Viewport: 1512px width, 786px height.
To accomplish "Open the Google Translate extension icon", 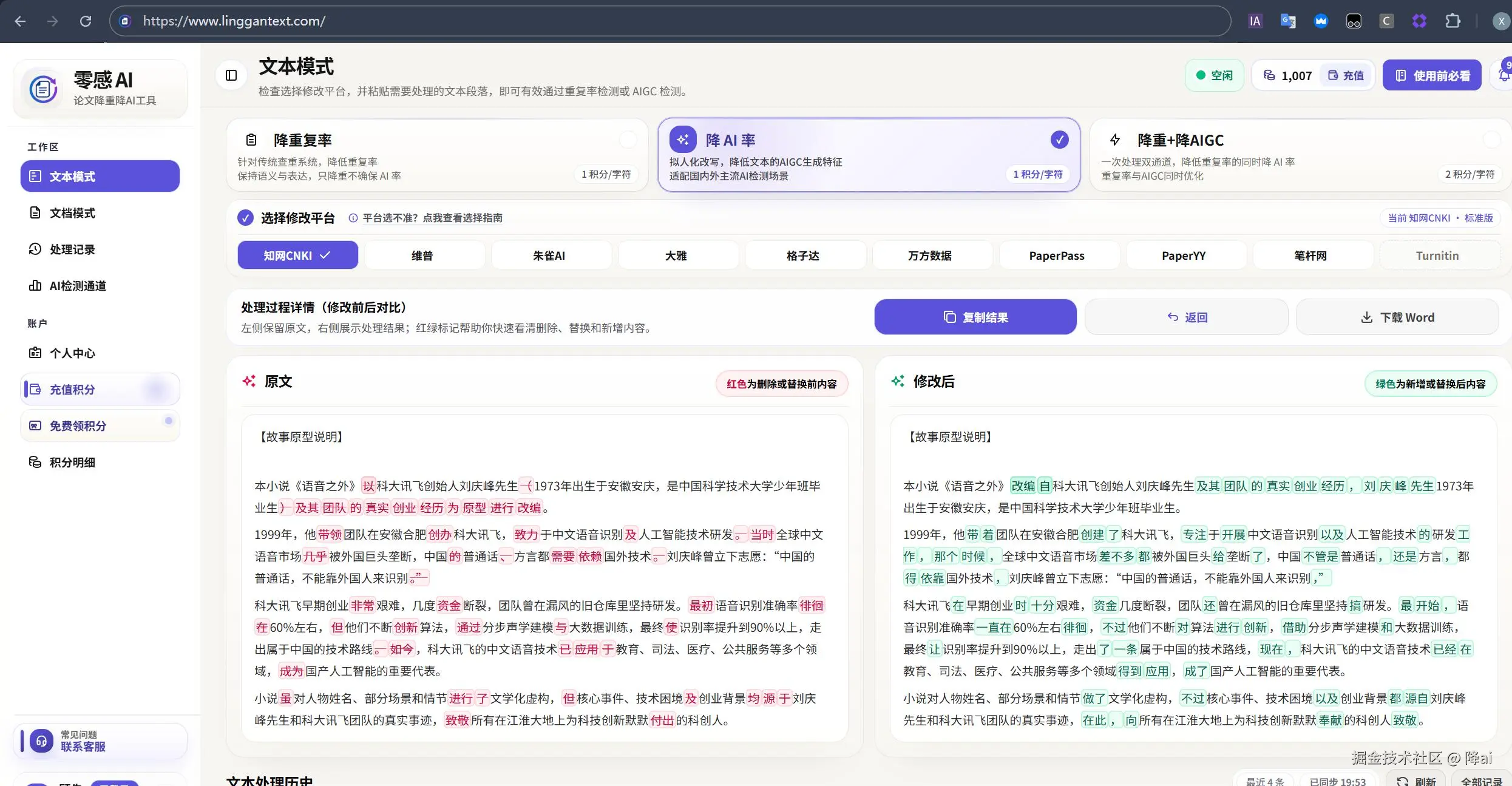I will (x=1288, y=21).
